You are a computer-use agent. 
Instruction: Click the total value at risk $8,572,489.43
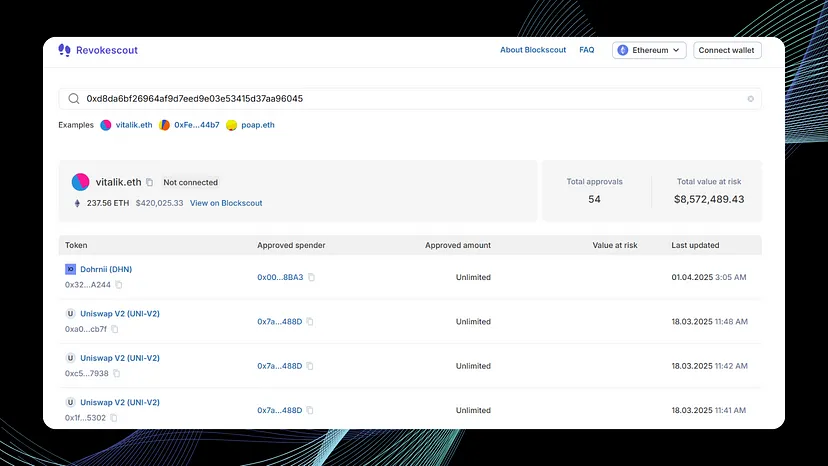click(x=709, y=199)
